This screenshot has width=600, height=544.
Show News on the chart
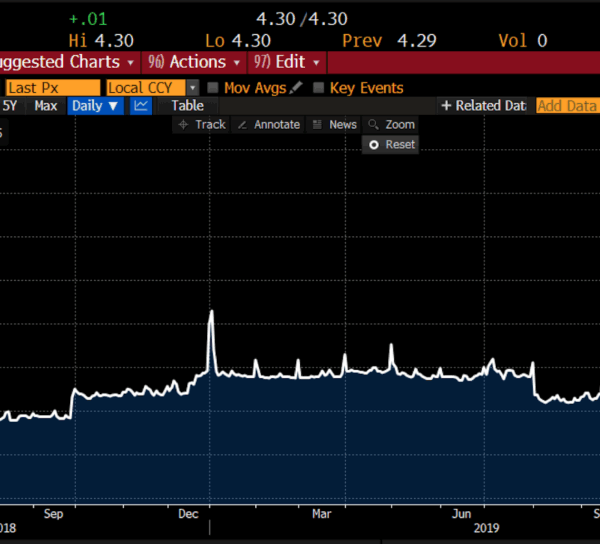tap(334, 125)
